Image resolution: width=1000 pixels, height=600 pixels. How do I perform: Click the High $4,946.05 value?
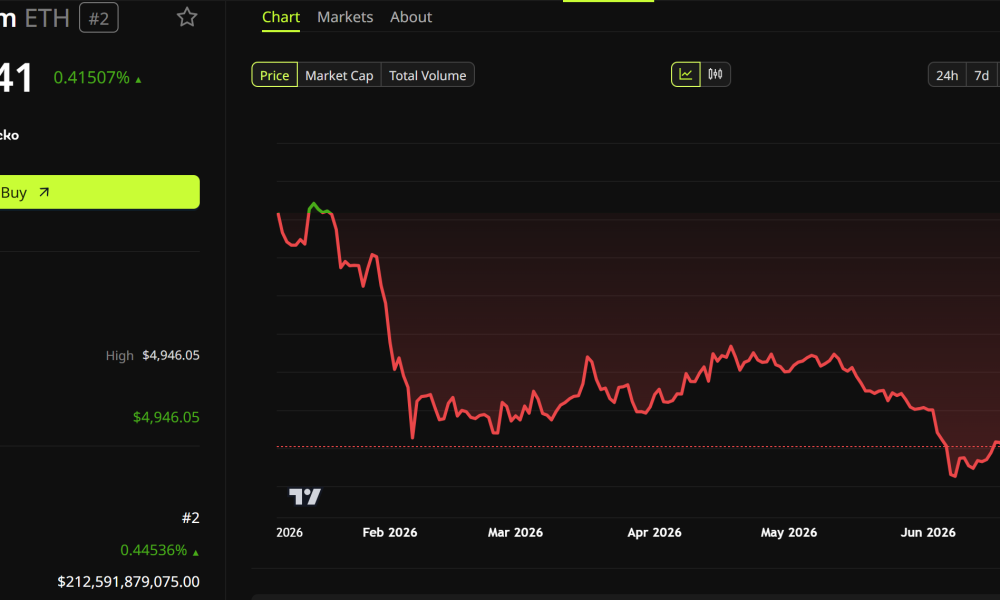(x=171, y=355)
